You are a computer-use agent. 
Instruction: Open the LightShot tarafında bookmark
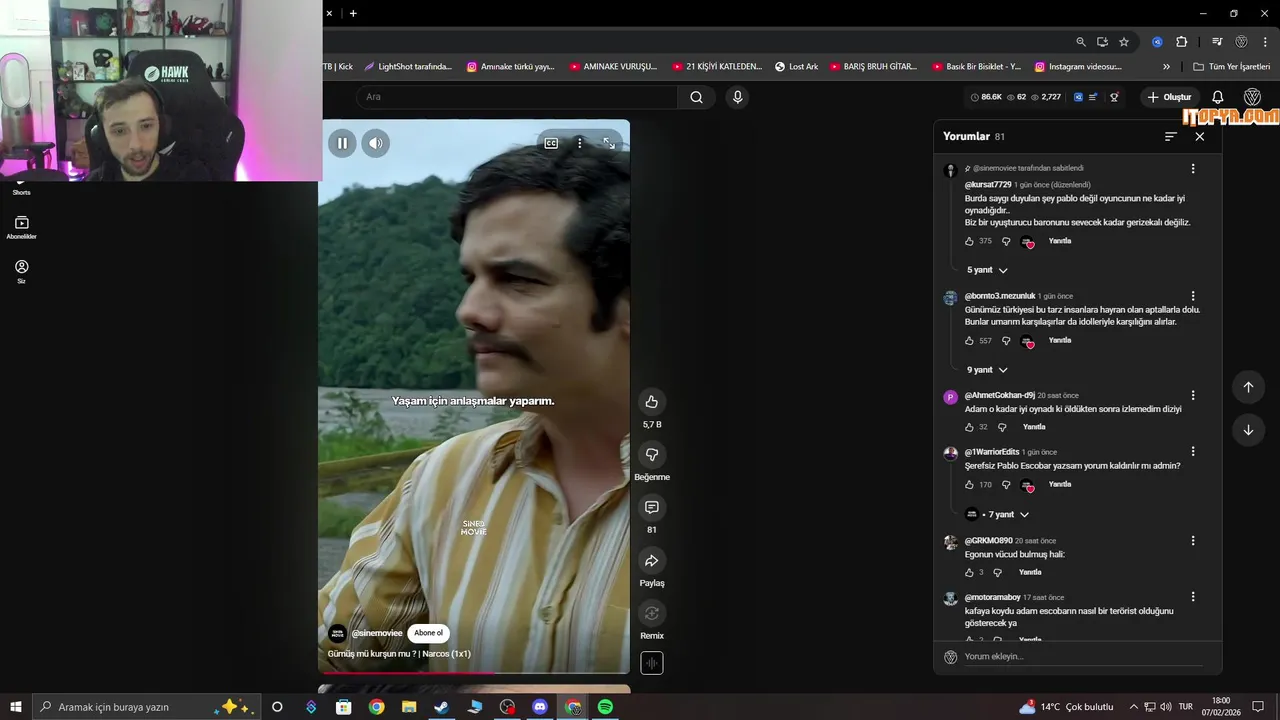[x=408, y=67]
